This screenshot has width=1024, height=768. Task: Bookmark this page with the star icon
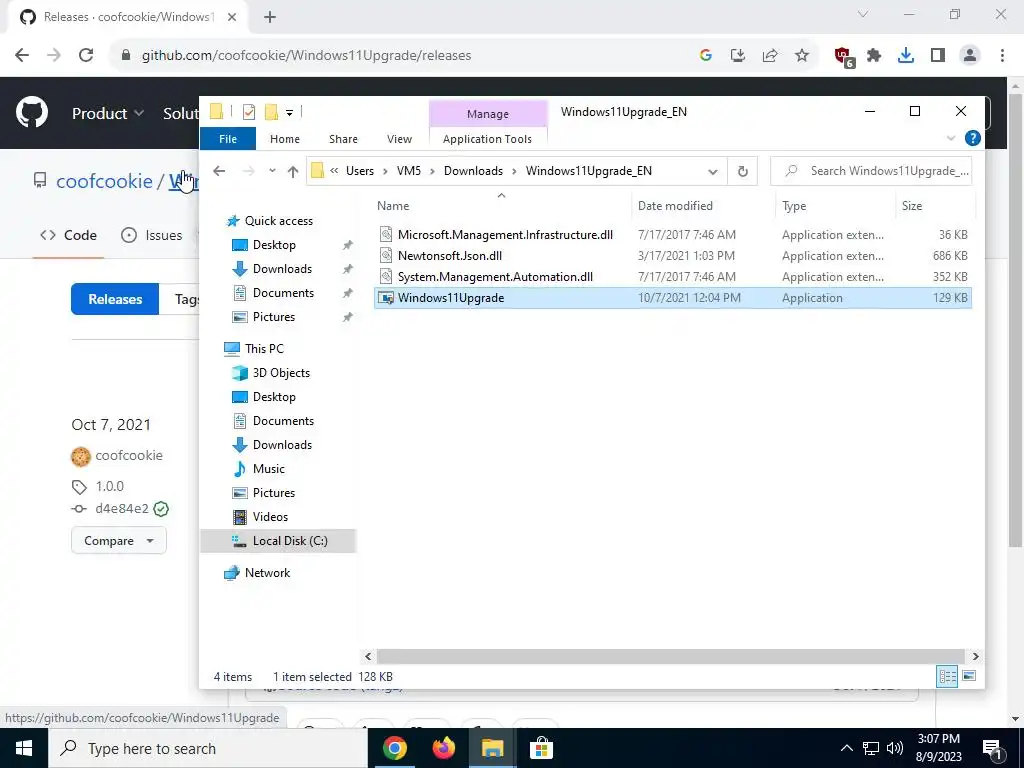point(802,56)
